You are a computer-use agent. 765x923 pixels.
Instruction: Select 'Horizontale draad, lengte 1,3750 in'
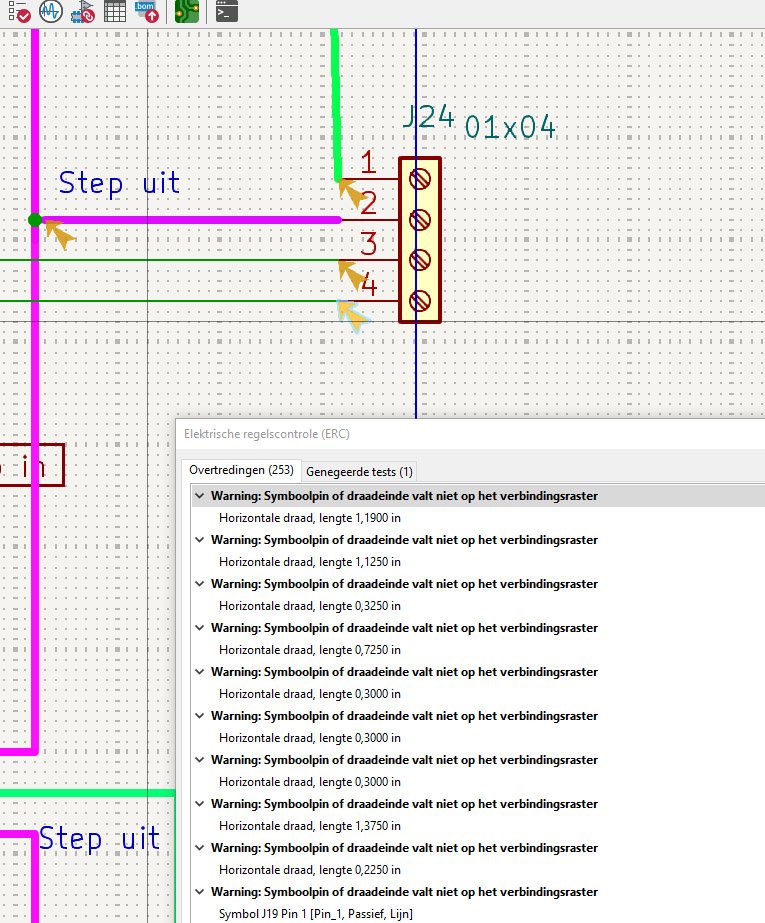pyautogui.click(x=310, y=826)
